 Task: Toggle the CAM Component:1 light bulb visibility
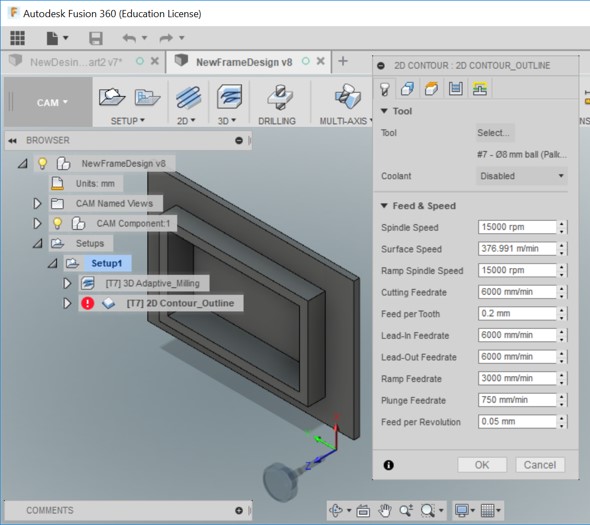click(x=57, y=223)
